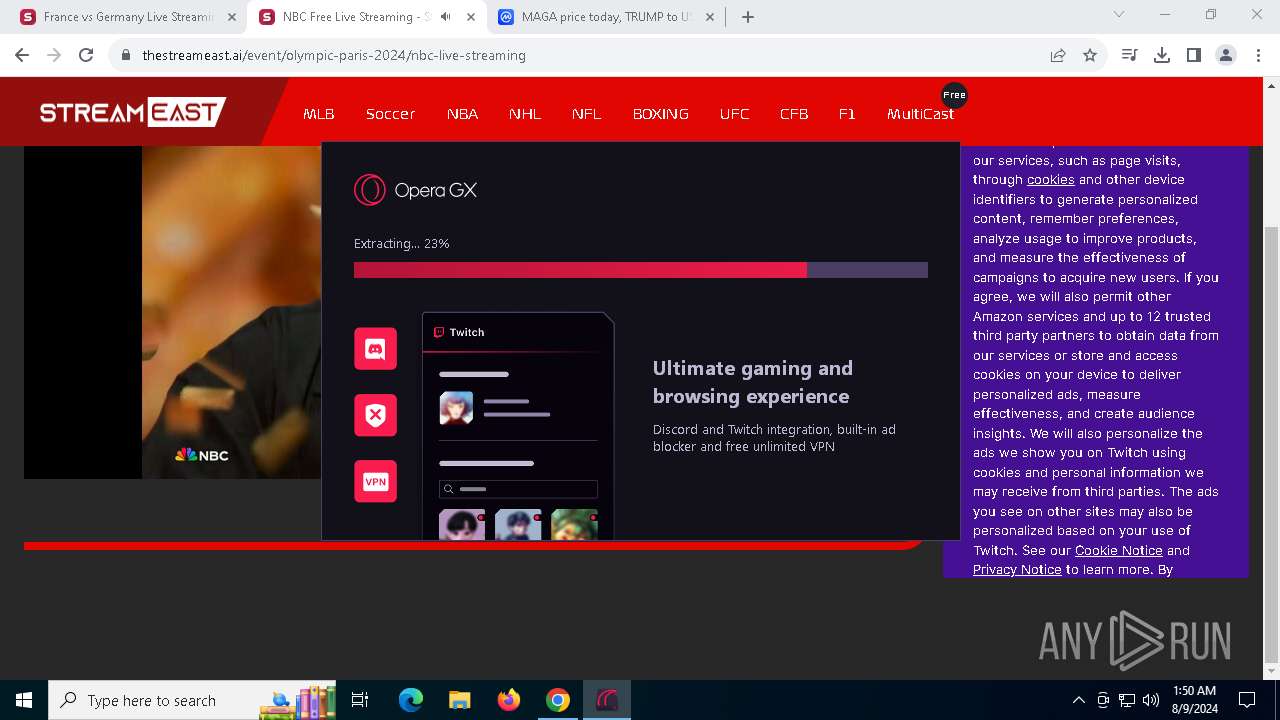Open the Privacy Notice link
This screenshot has height=720, width=1280.
tap(1017, 570)
